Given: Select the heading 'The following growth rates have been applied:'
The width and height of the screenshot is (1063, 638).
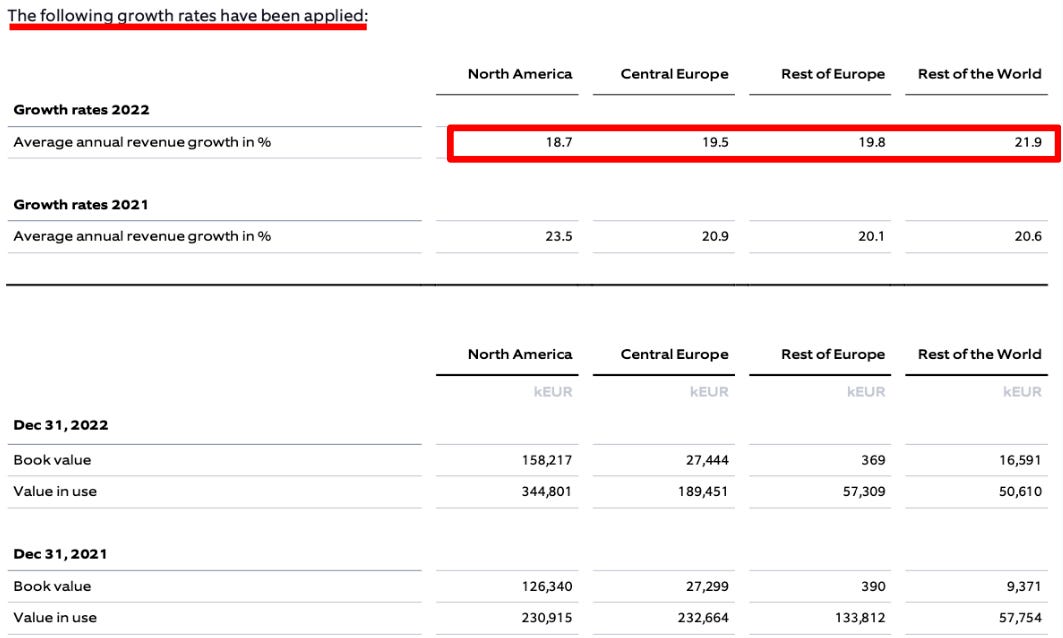Looking at the screenshot, I should point(188,16).
